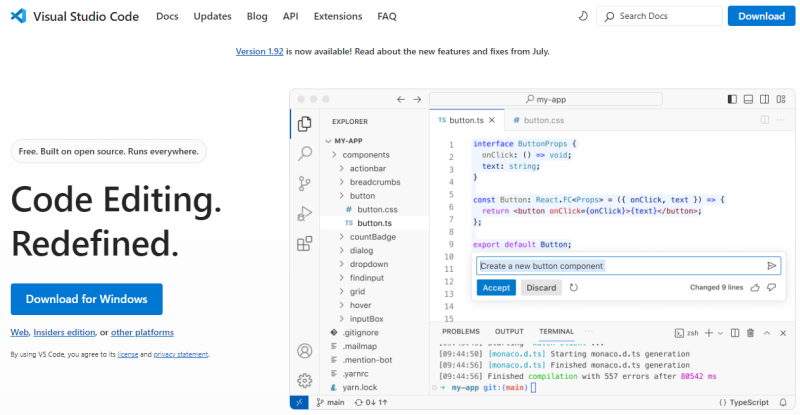Viewport: 800px width, 415px height.
Task: Toggle the secondary side bar layout icon
Action: (764, 99)
